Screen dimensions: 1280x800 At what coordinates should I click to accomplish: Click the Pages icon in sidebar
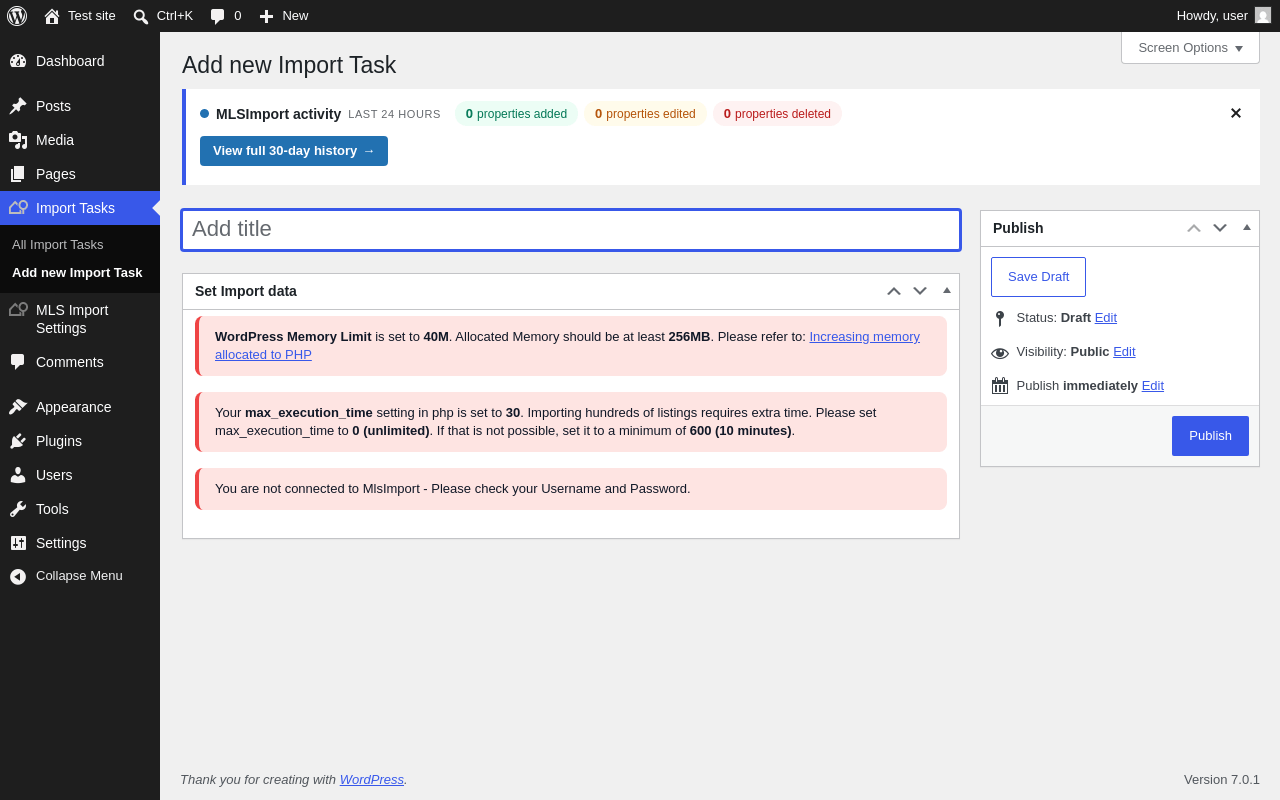tap(18, 174)
